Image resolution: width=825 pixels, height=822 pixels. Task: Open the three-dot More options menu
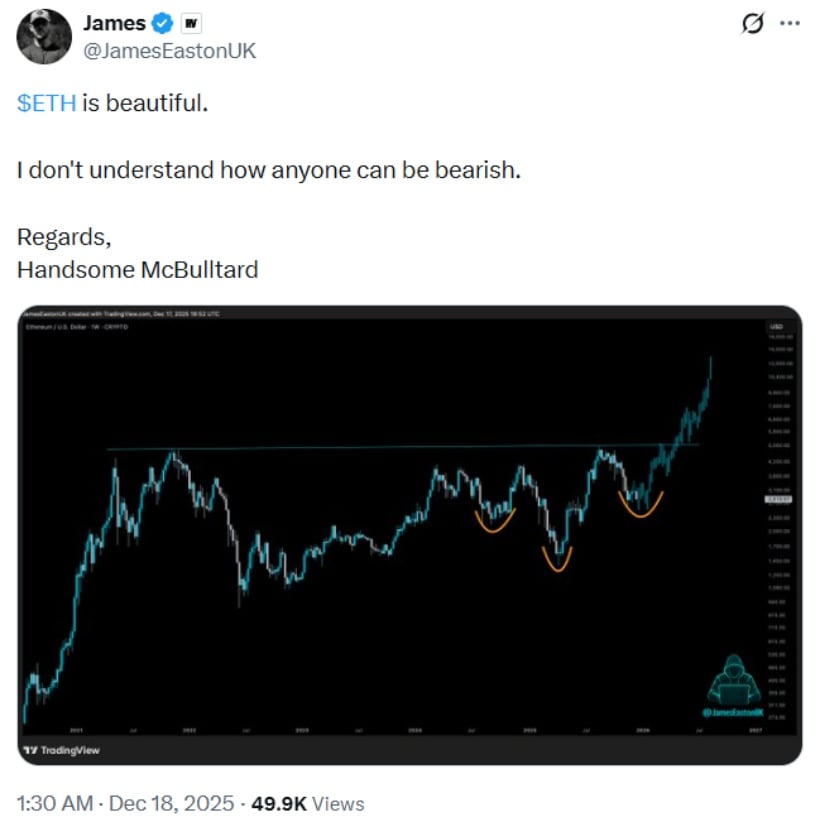(x=791, y=25)
